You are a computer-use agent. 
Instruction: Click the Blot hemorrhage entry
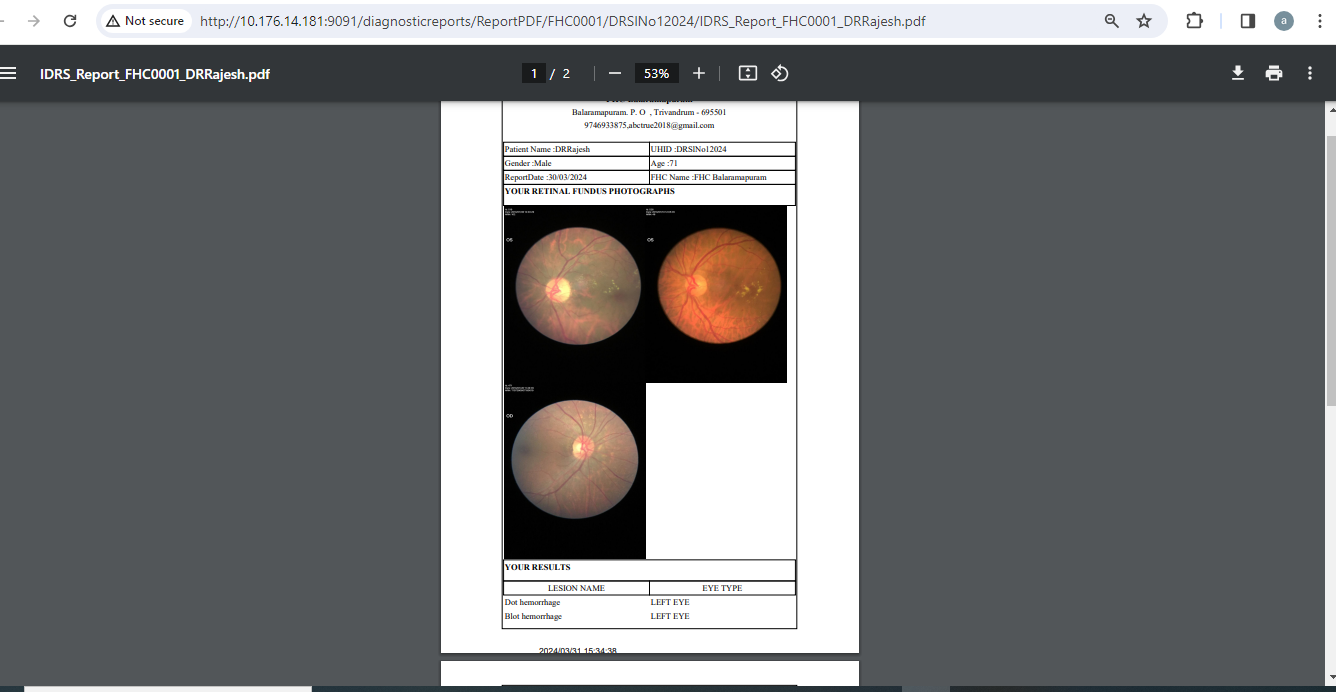pos(533,617)
